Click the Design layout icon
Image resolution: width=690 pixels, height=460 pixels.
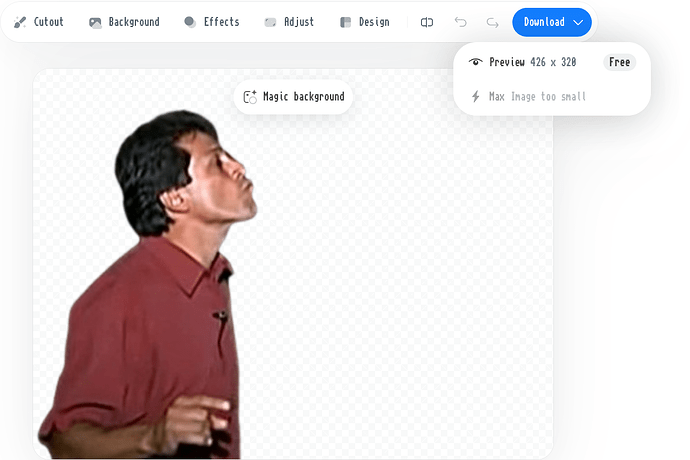coord(345,22)
